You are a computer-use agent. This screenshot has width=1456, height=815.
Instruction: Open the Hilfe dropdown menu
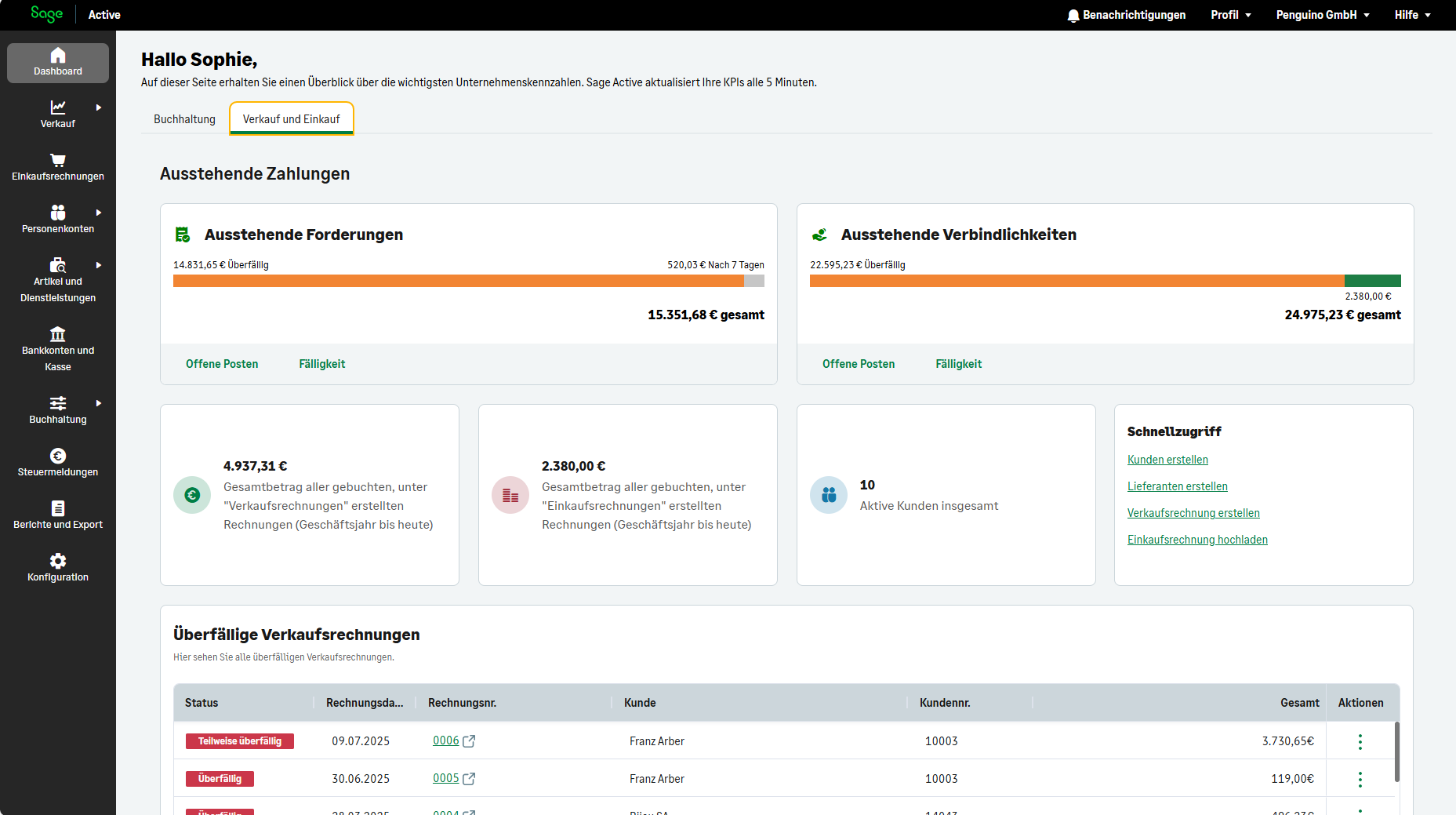(x=1412, y=15)
